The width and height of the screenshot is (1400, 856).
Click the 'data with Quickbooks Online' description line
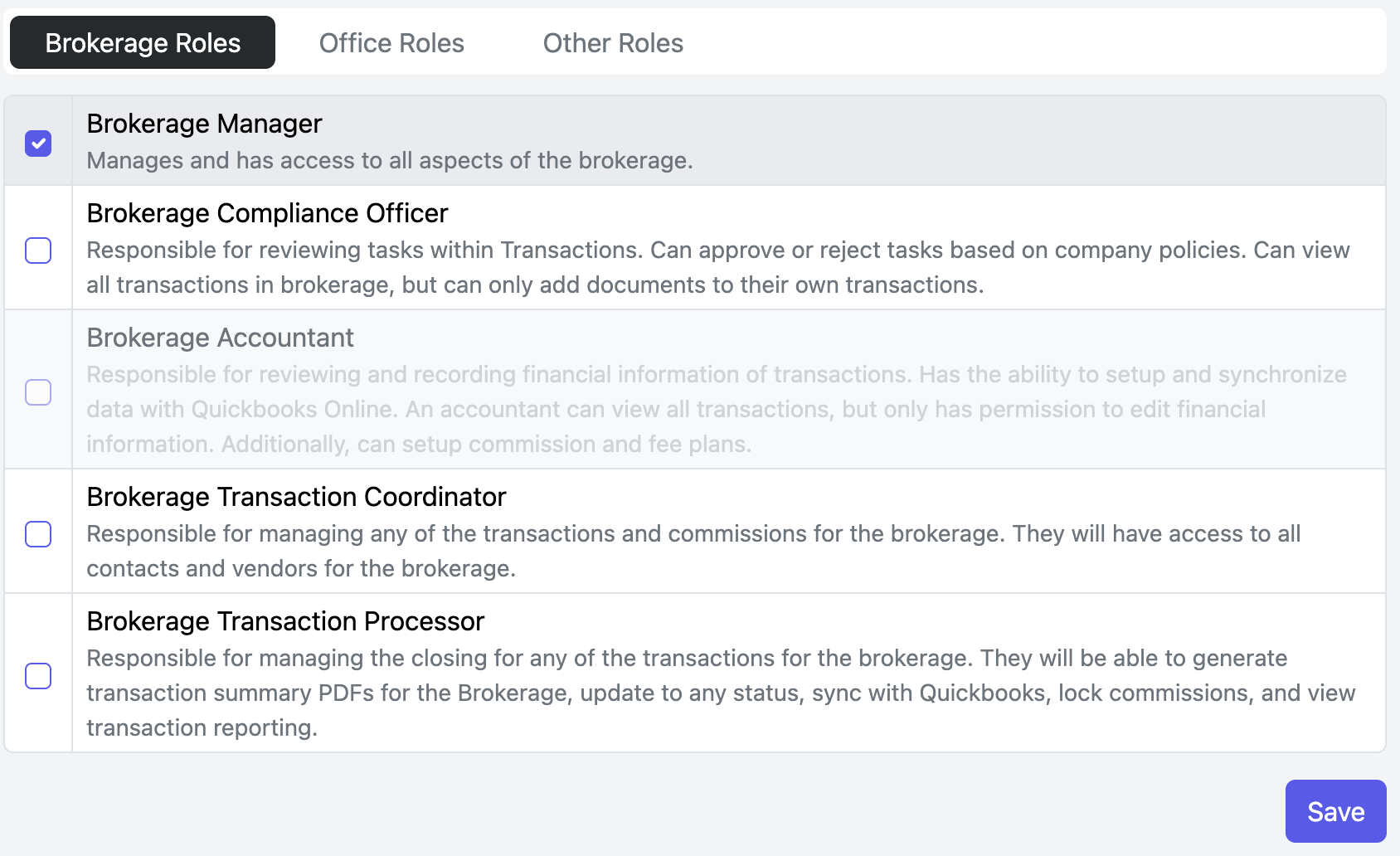[676, 409]
